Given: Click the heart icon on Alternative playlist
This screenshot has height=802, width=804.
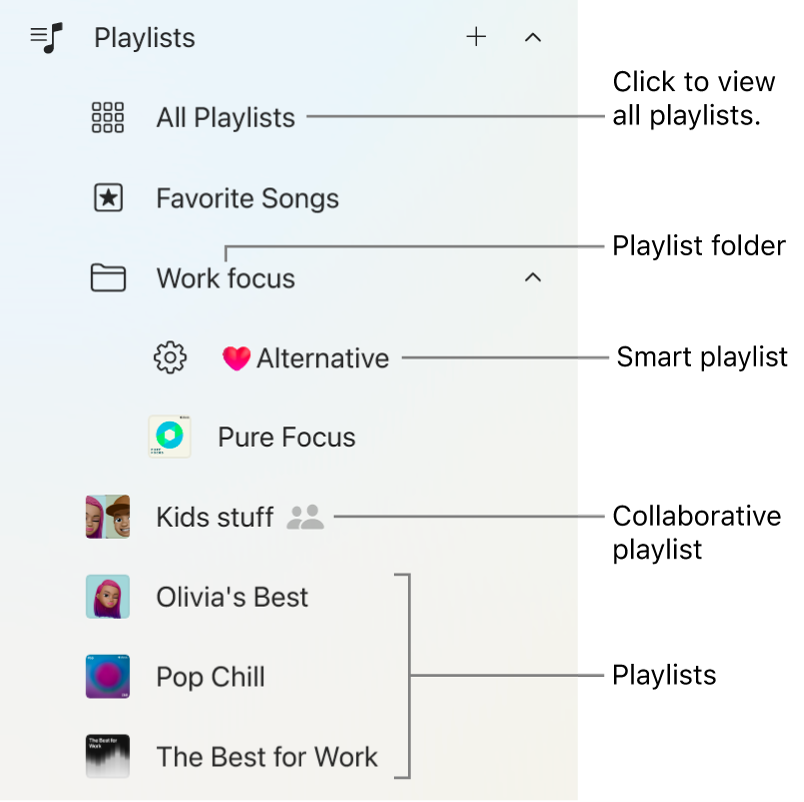Looking at the screenshot, I should (236, 357).
